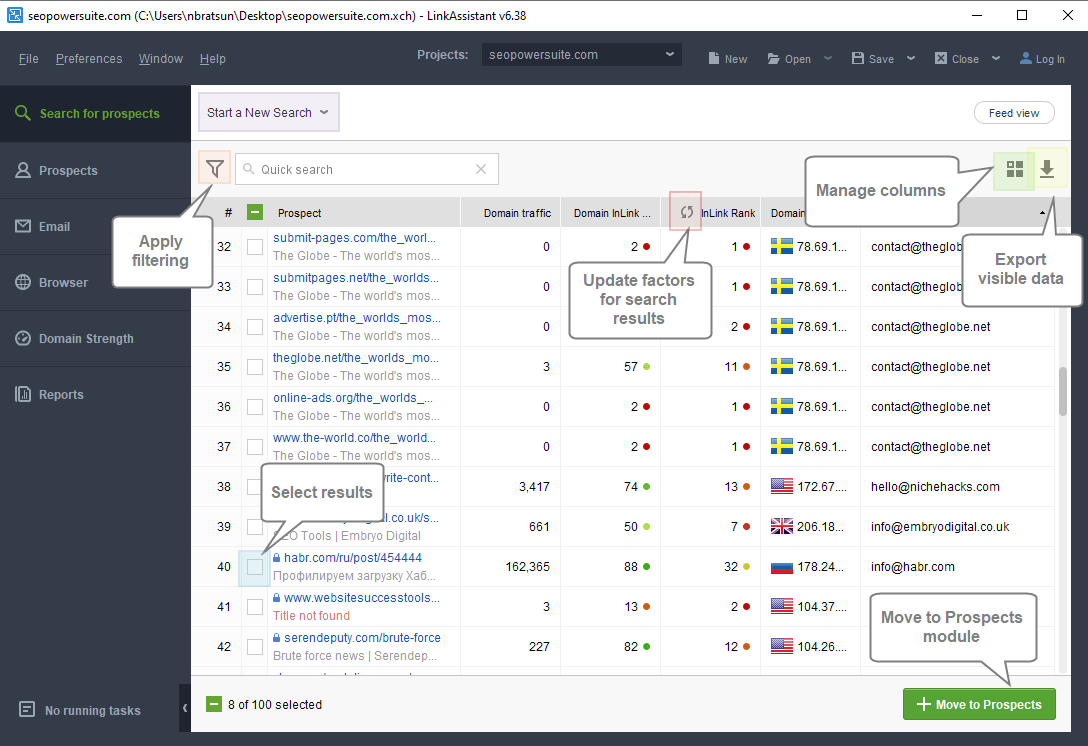Image resolution: width=1088 pixels, height=746 pixels.
Task: Check the checkbox for row 32
Action: tap(255, 246)
